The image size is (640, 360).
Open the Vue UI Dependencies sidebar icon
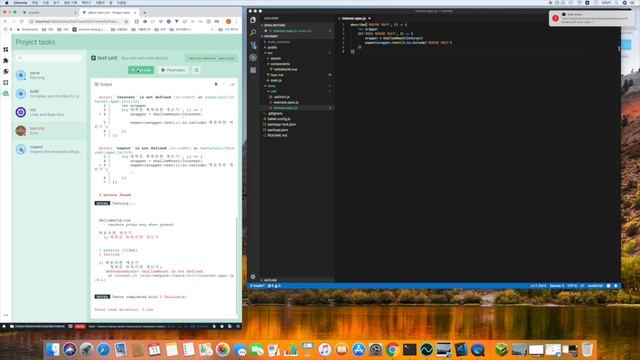coord(6,71)
